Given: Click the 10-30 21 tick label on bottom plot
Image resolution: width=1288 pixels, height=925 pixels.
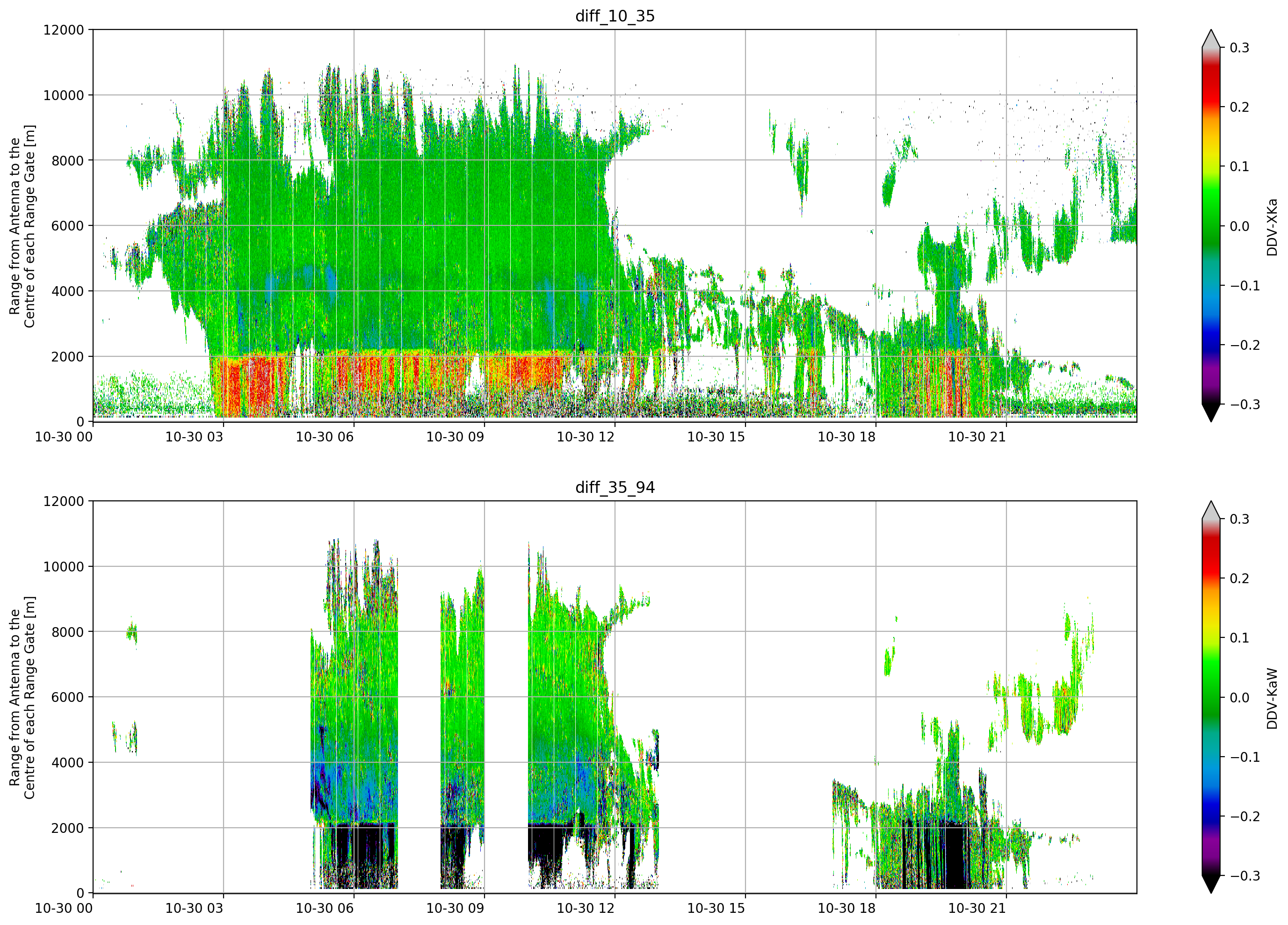Looking at the screenshot, I should pos(977,908).
